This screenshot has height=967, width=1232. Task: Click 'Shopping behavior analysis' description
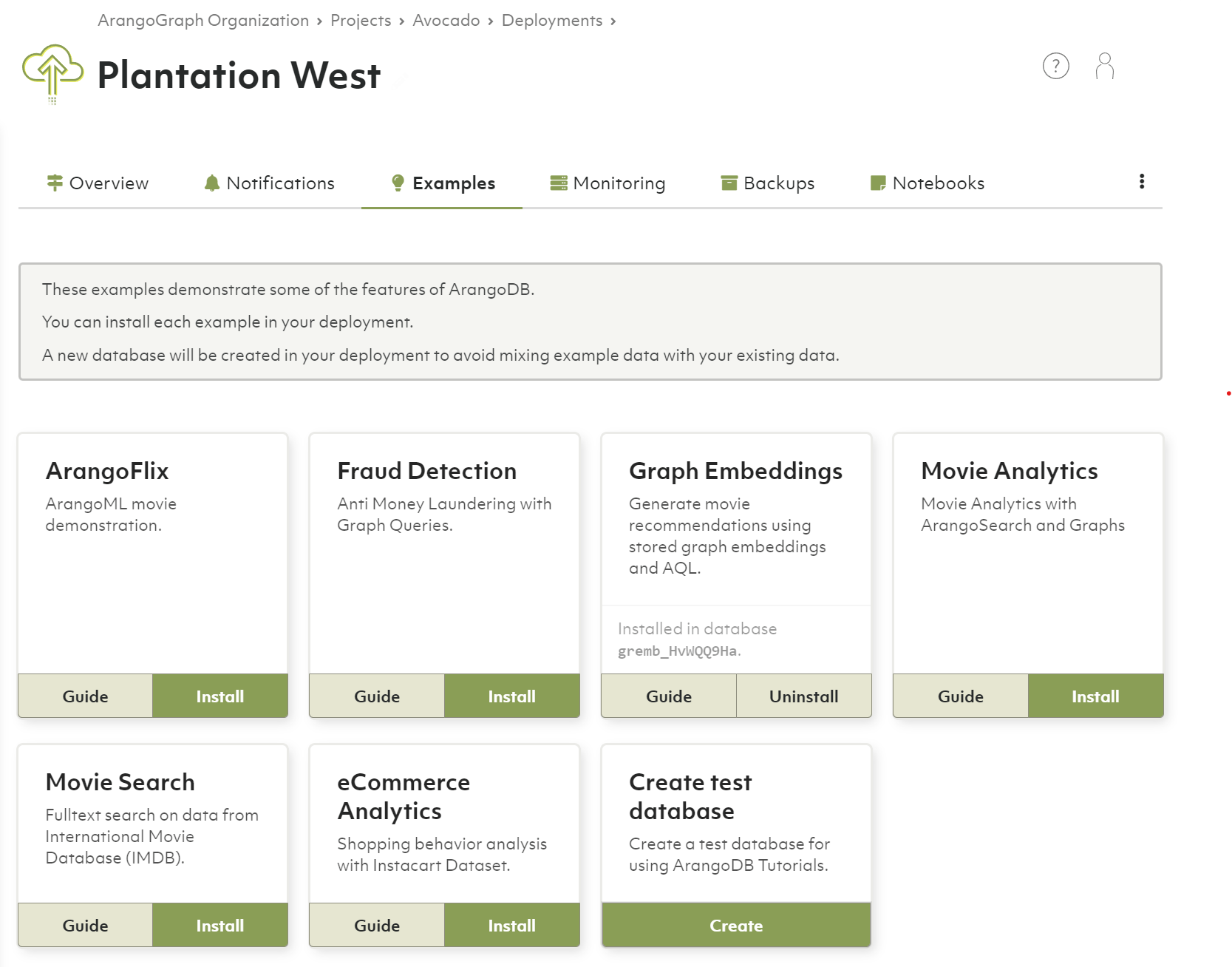coord(442,854)
